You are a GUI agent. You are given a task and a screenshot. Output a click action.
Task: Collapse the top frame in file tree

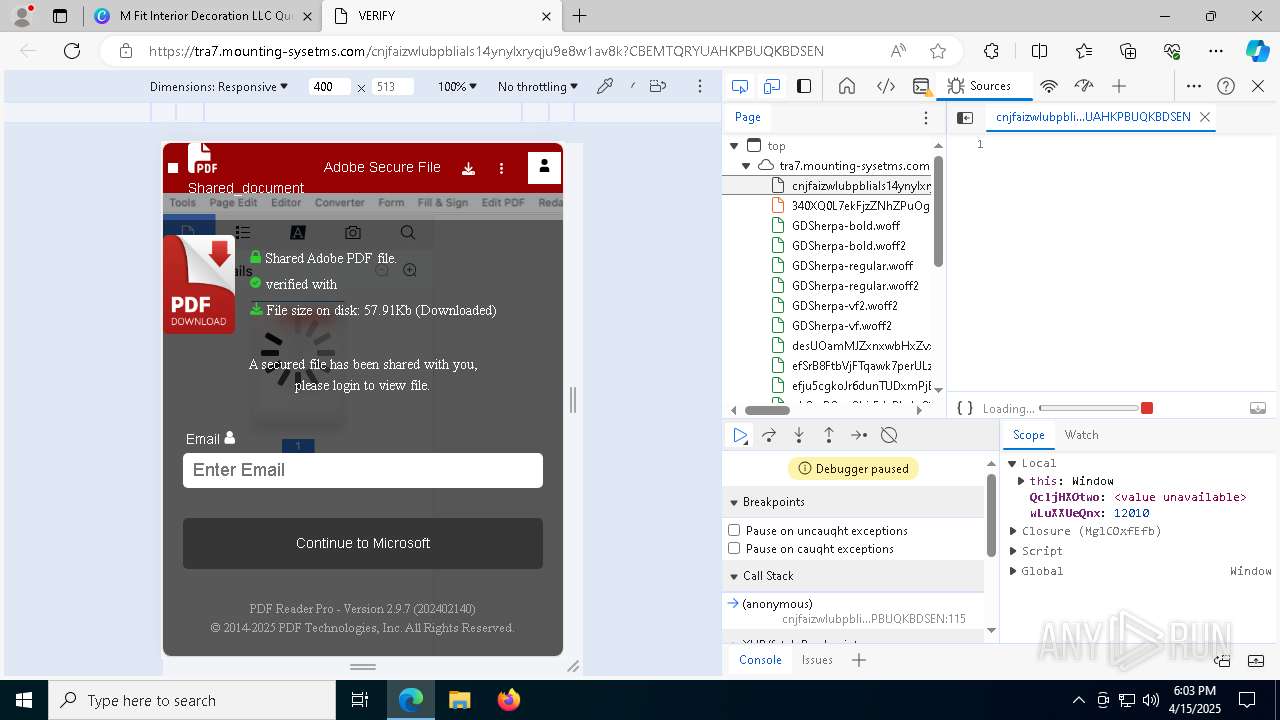click(x=735, y=146)
